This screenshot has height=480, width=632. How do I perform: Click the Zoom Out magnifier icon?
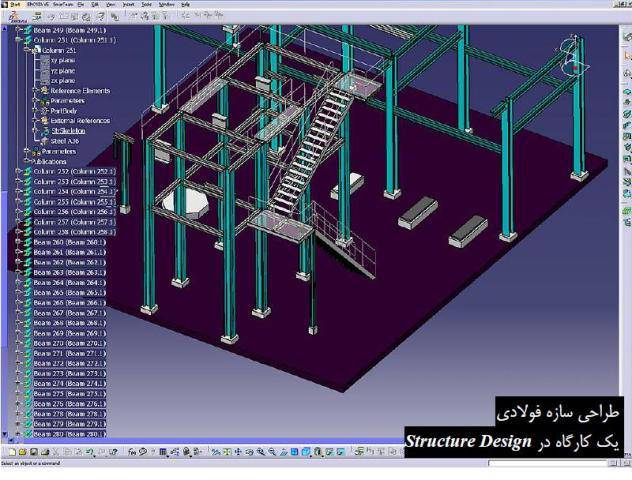point(272,452)
